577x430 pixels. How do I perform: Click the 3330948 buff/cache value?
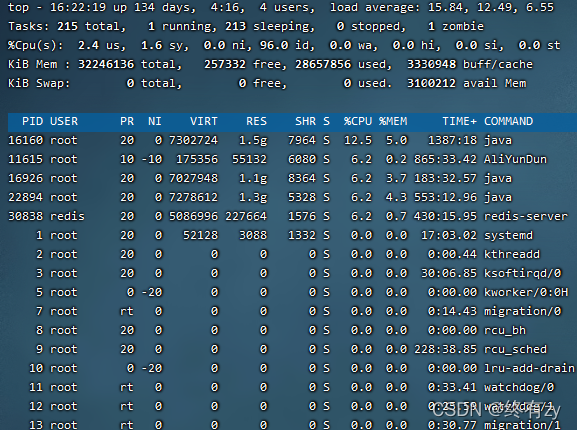pos(470,64)
